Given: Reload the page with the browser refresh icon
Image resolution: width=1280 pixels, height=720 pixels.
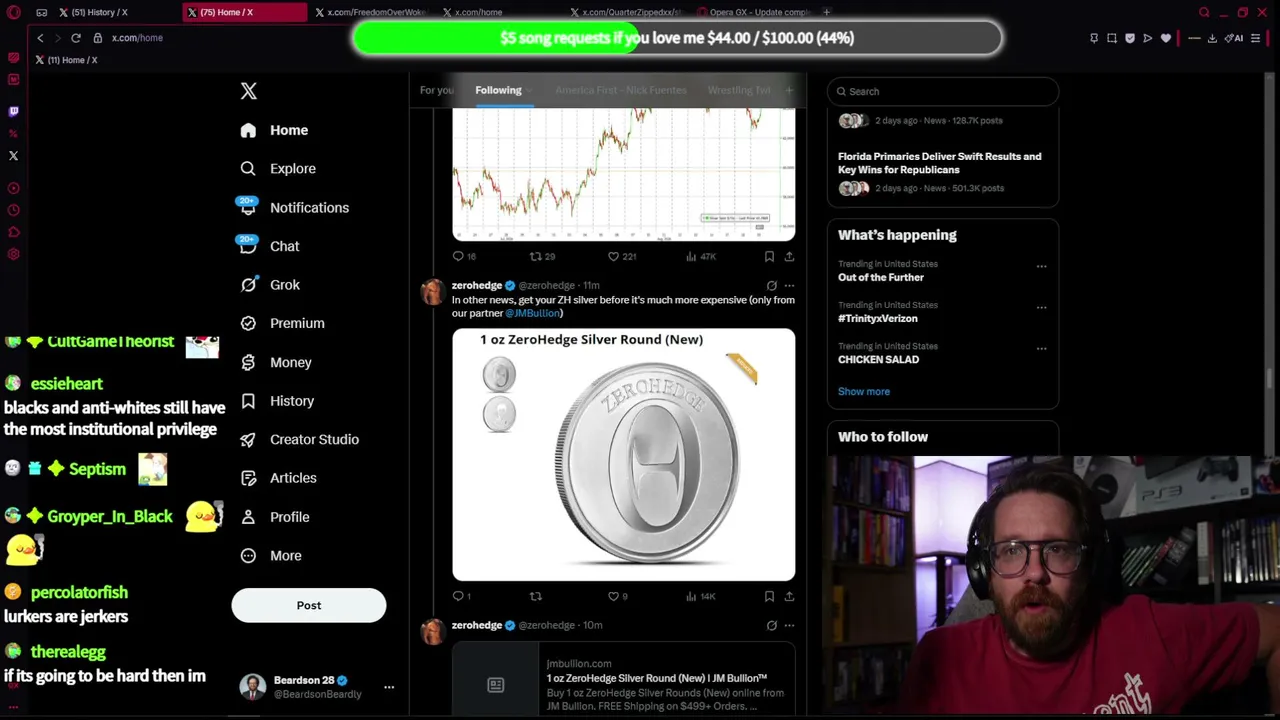Looking at the screenshot, I should (x=75, y=38).
